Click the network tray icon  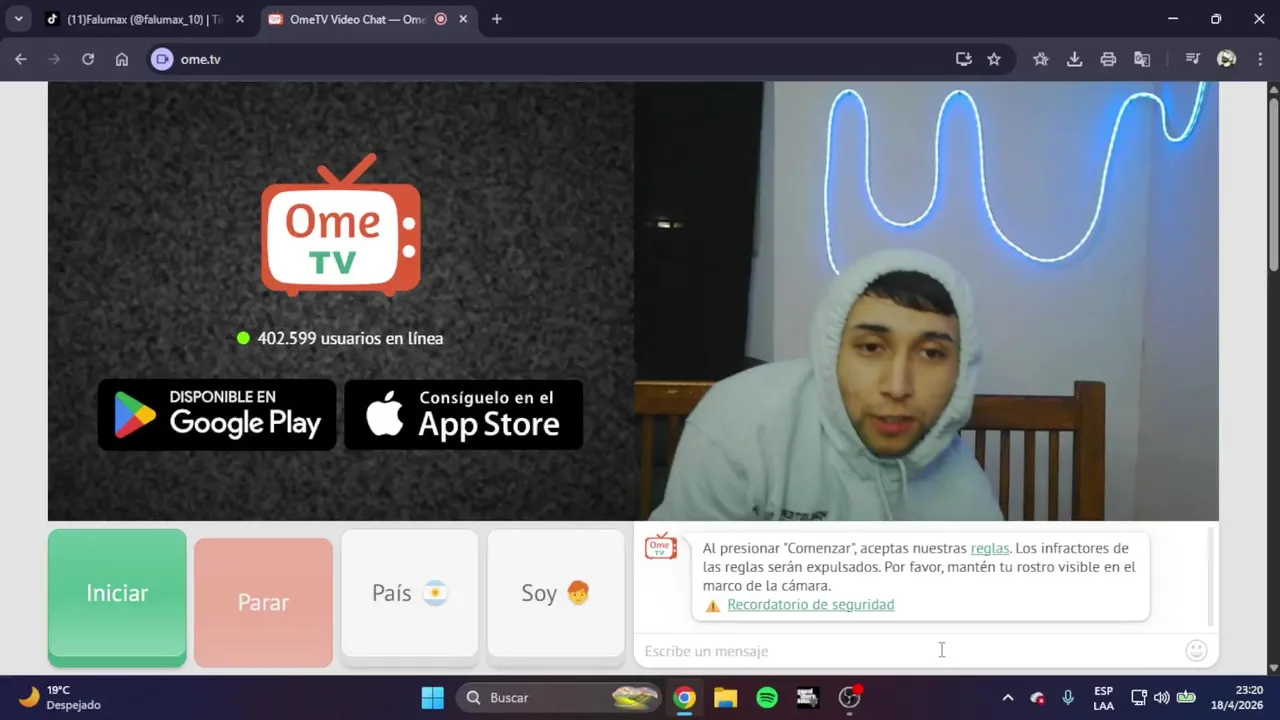pos(1138,697)
